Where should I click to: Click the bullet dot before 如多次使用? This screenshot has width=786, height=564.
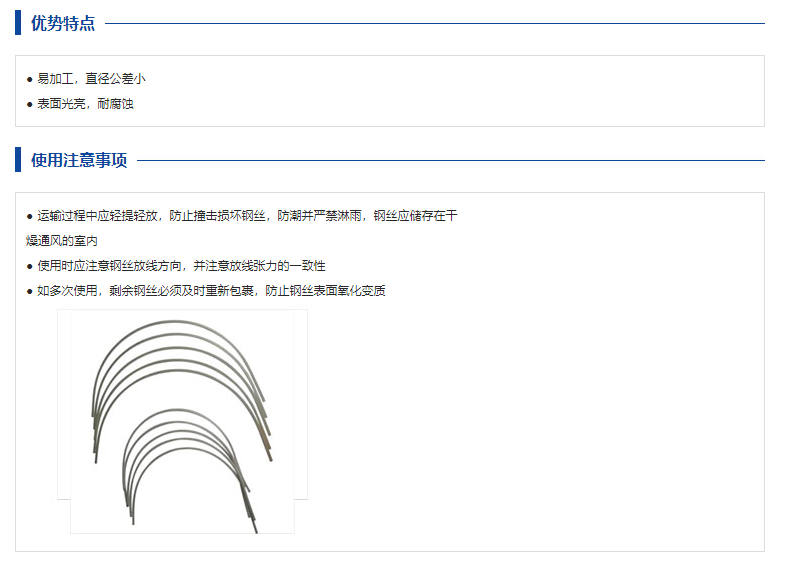(x=30, y=291)
